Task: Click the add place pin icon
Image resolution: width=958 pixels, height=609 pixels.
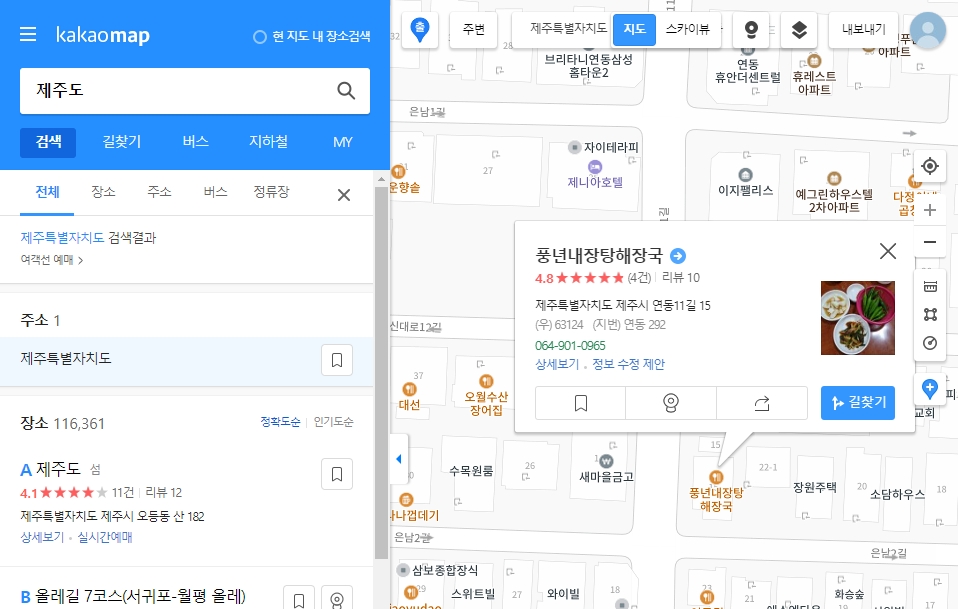Action: [x=929, y=388]
